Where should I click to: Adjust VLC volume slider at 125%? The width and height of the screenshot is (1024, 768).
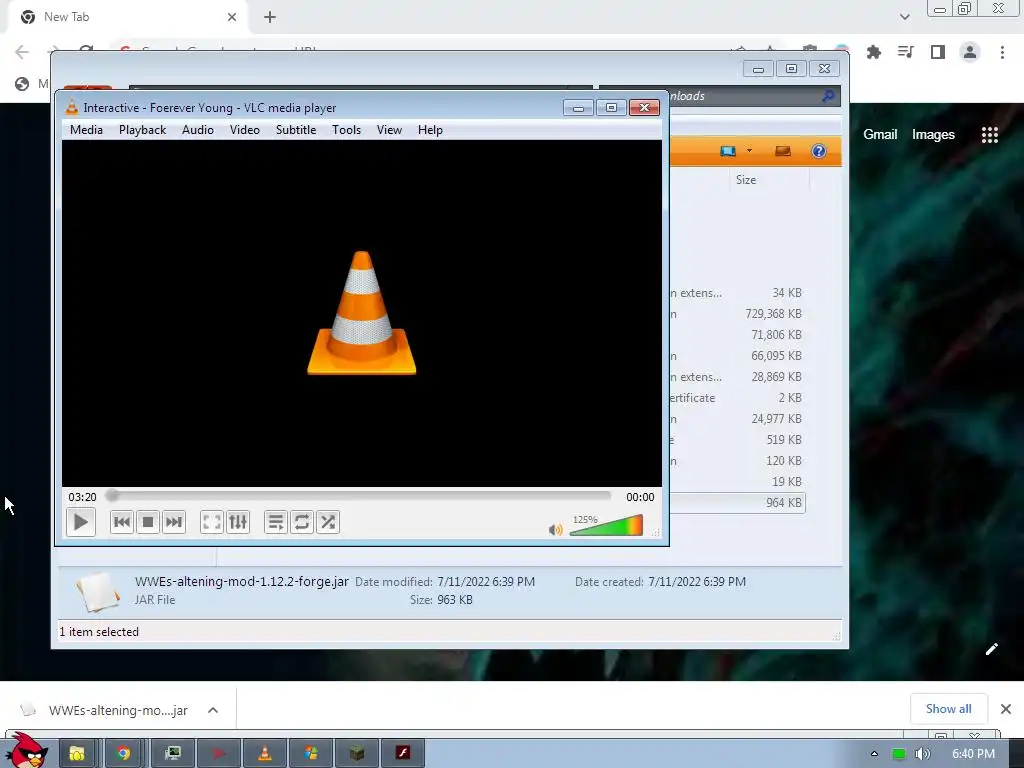606,525
